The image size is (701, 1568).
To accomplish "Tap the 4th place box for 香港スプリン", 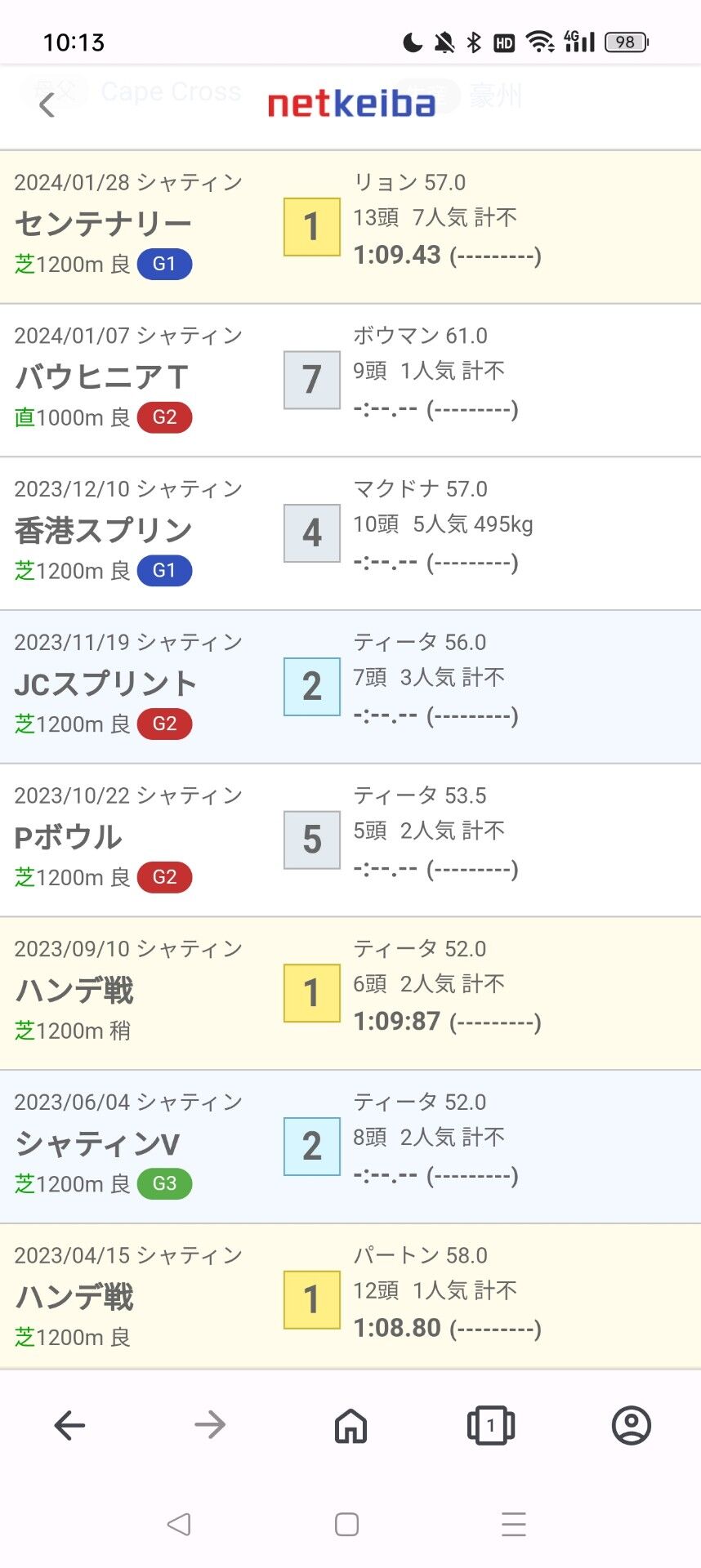I will [x=311, y=533].
